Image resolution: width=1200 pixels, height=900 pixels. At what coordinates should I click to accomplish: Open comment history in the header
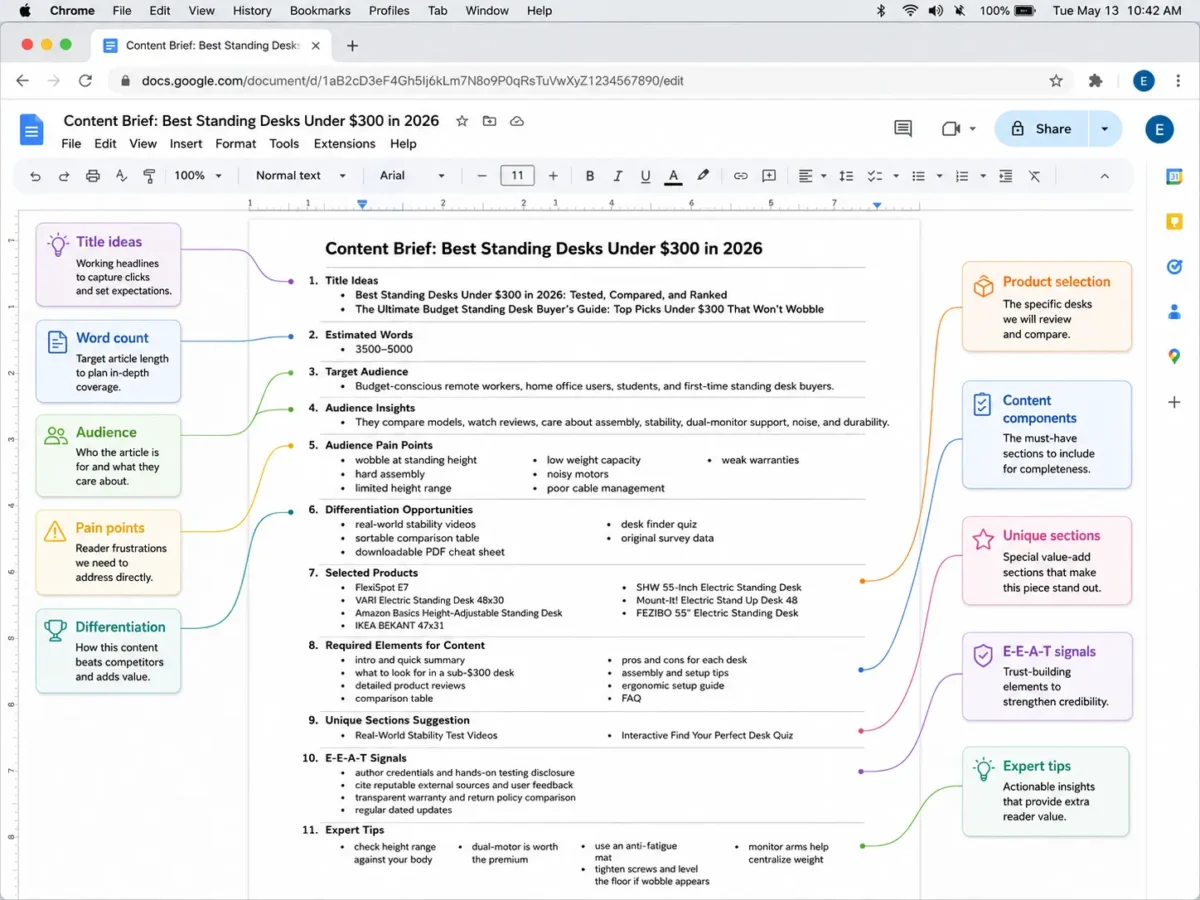[x=903, y=129]
